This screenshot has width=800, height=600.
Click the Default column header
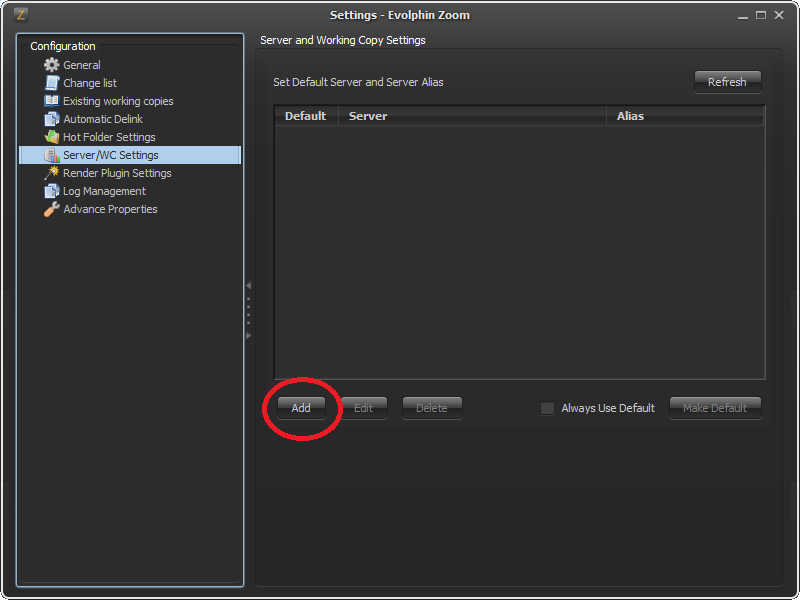[x=306, y=116]
